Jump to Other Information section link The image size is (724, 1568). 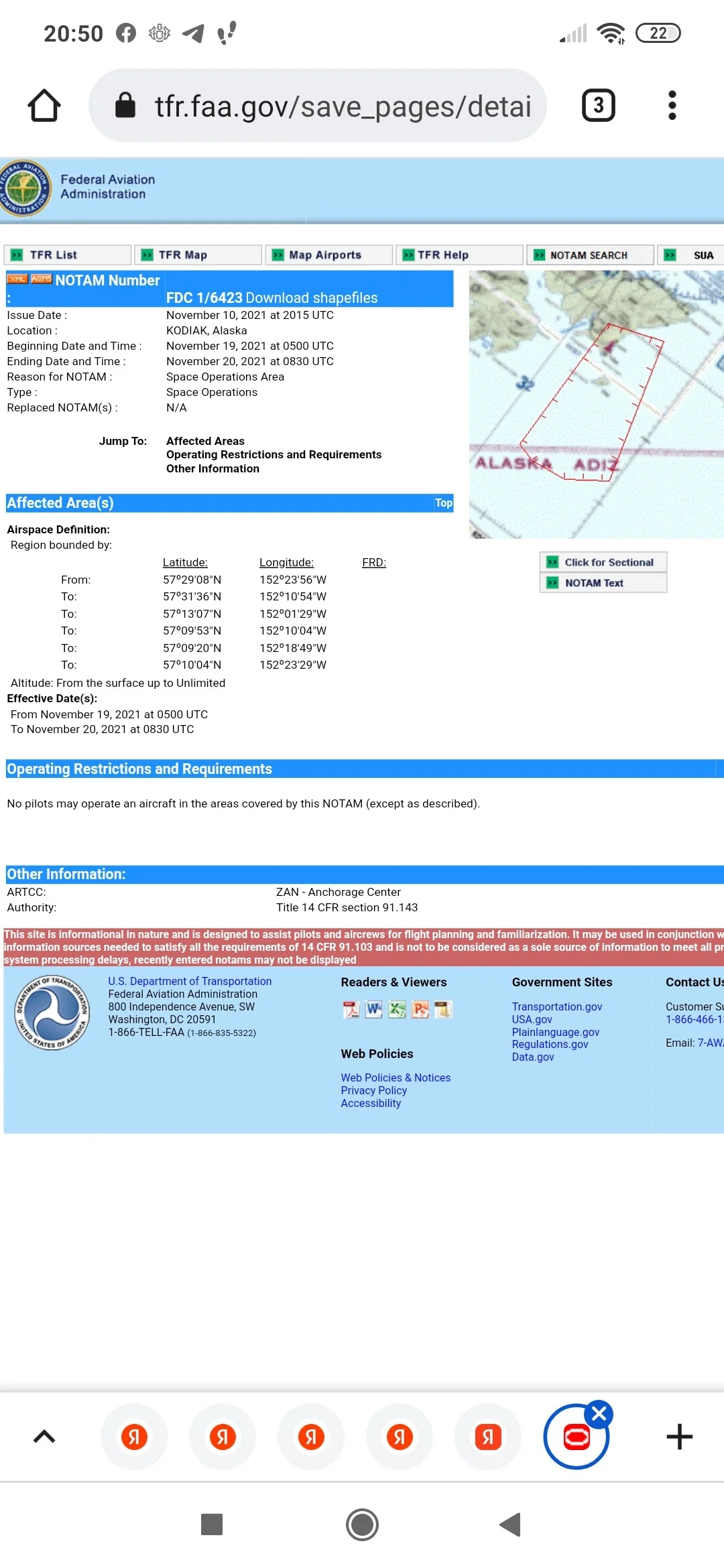click(x=213, y=468)
